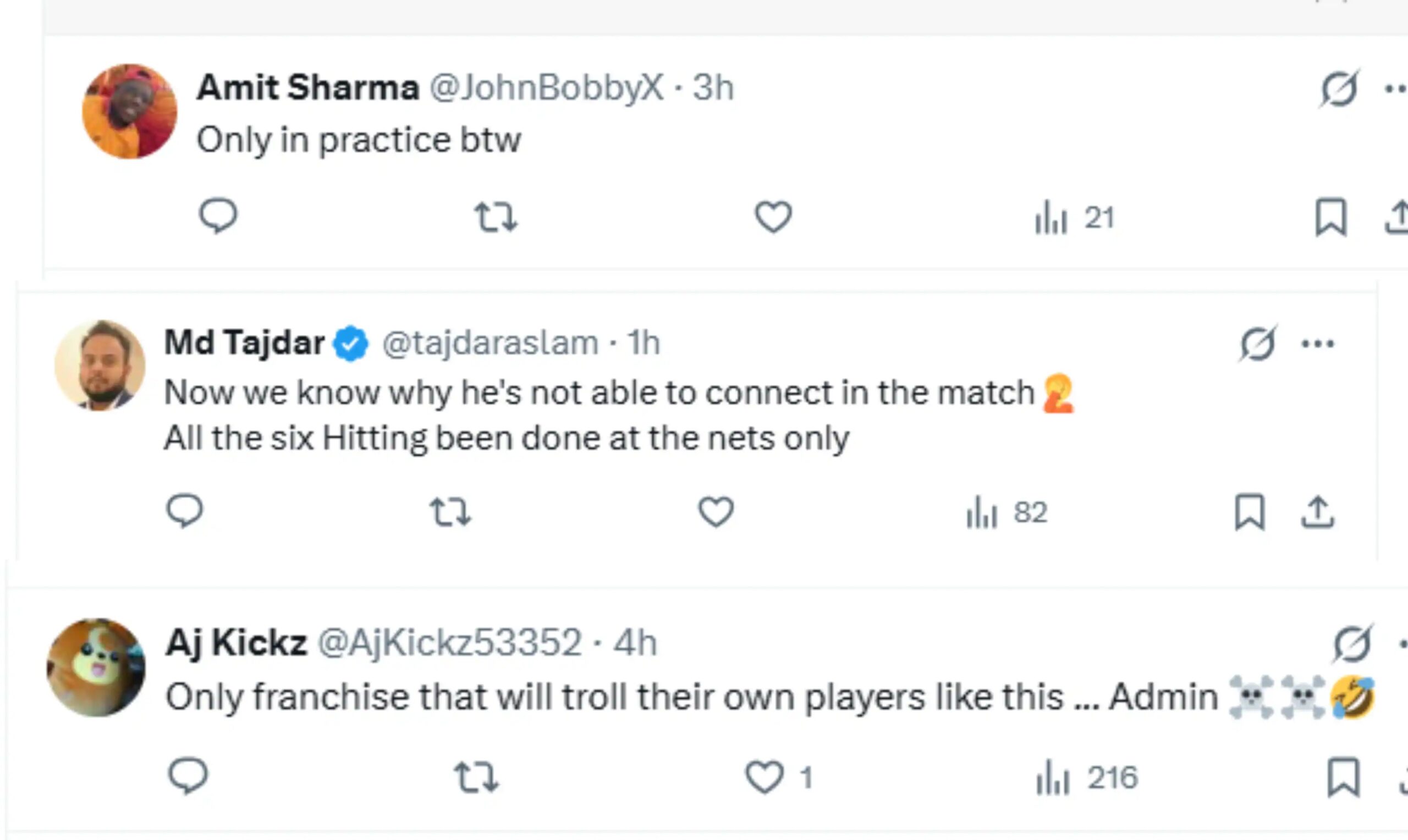The image size is (1408, 840).
Task: Like Amit Sharma's tweet
Action: 773,217
